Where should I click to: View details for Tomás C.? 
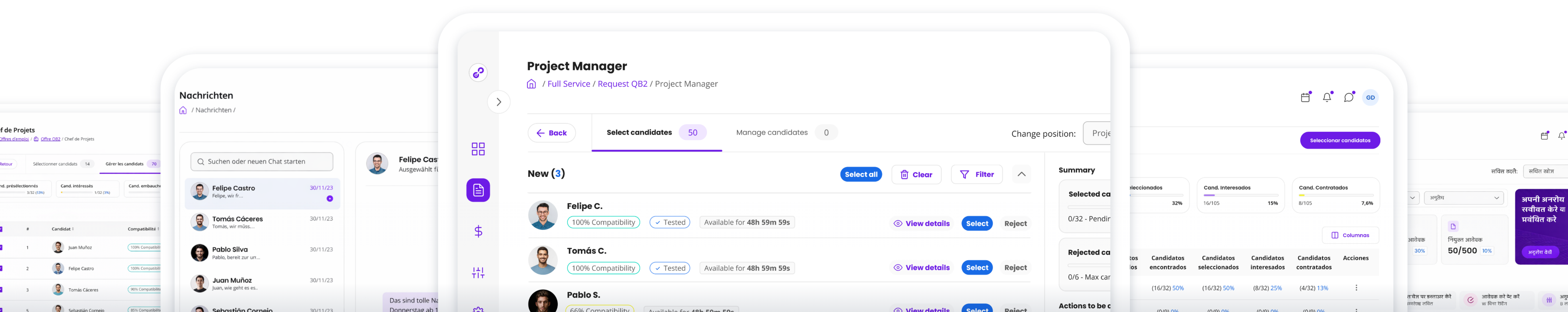(x=921, y=268)
